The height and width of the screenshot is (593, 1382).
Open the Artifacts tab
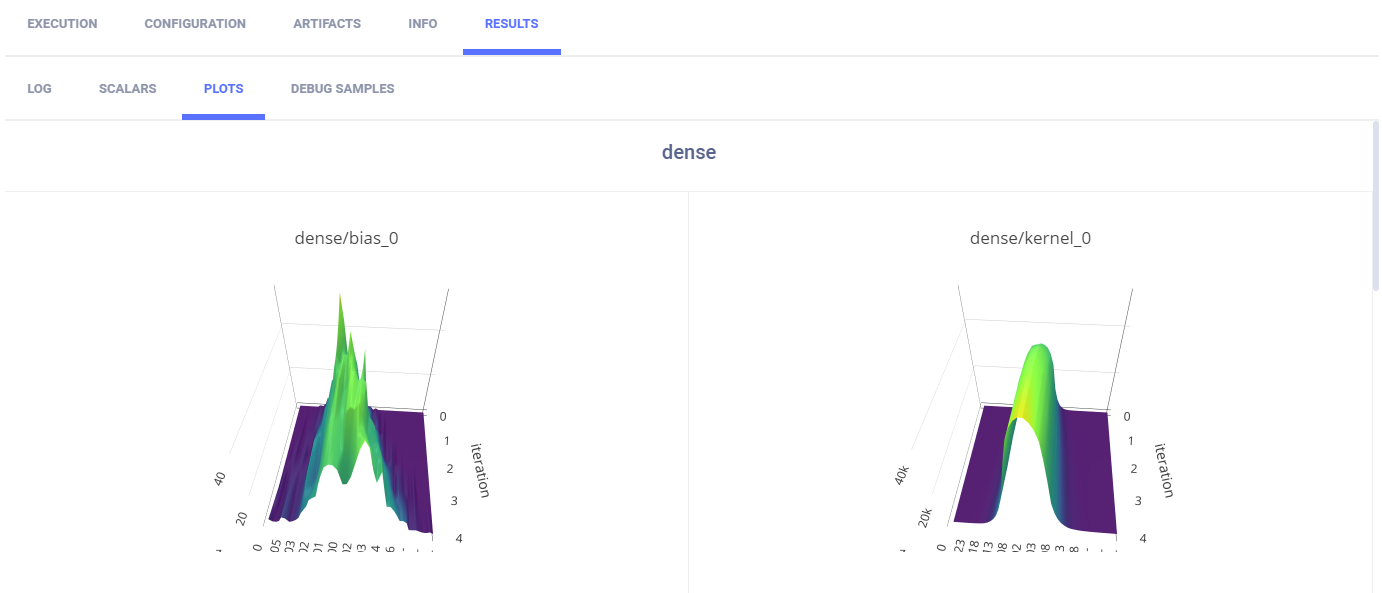327,24
